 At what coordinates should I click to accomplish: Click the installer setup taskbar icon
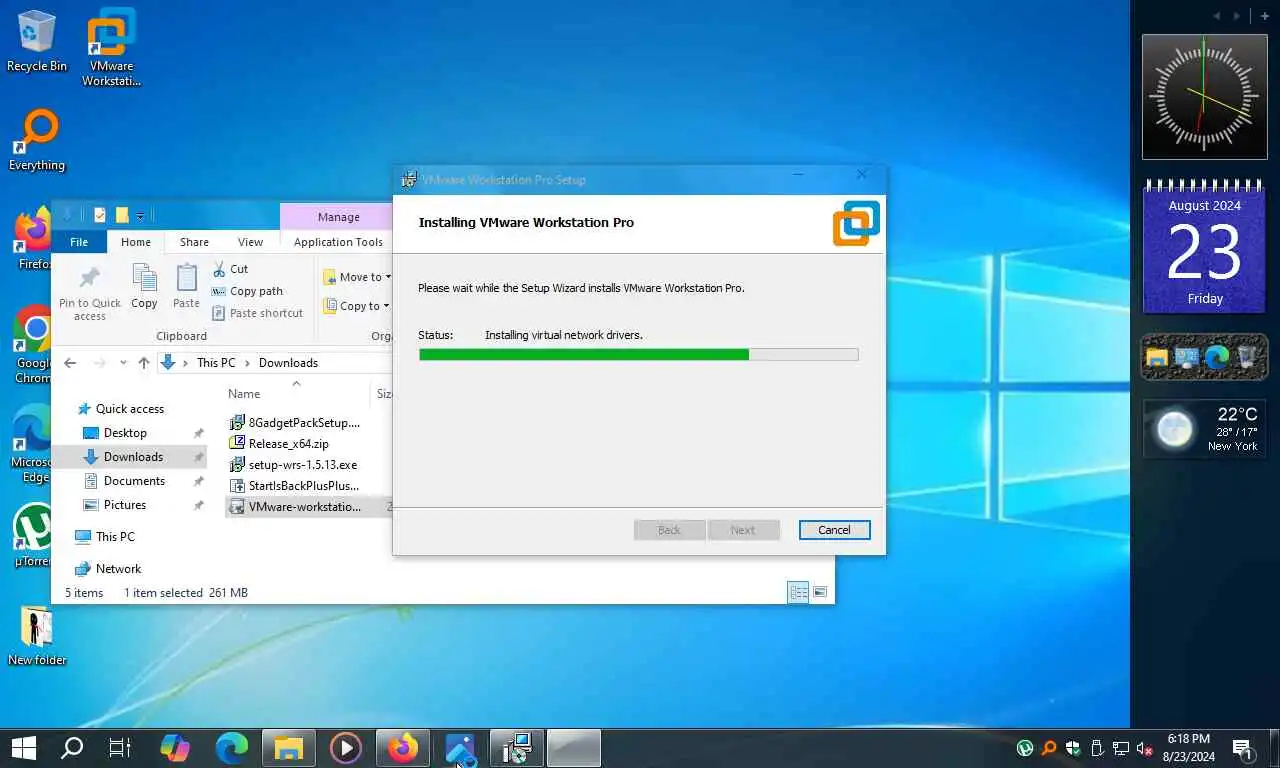[517, 747]
